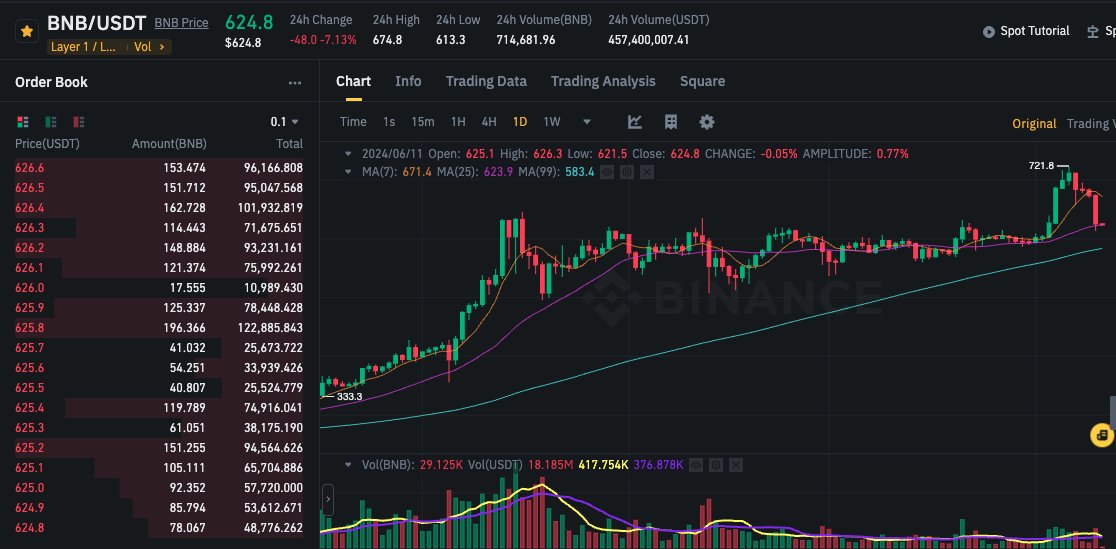Select the 1H interval
Viewport: 1116px width, 549px height.
[458, 122]
